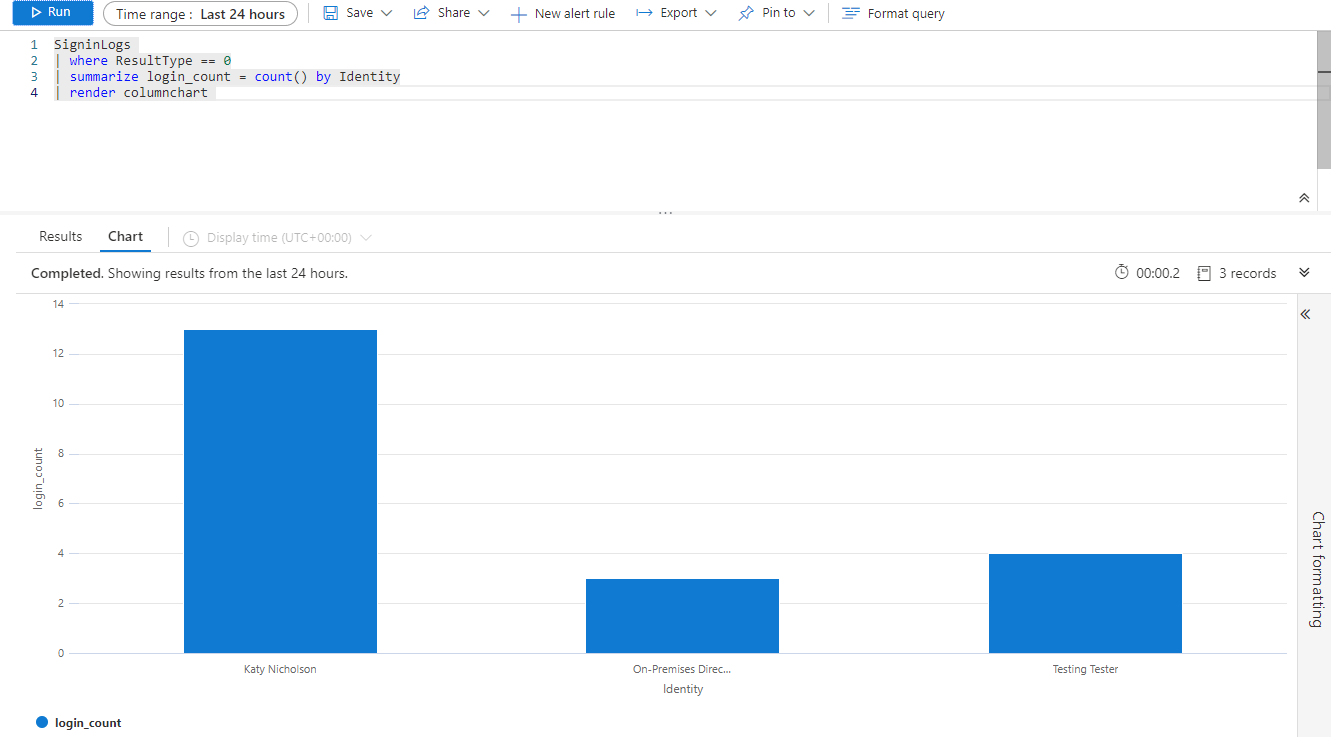Click the Export arrow icon
Screen dimensions: 1332x737
[644, 13]
